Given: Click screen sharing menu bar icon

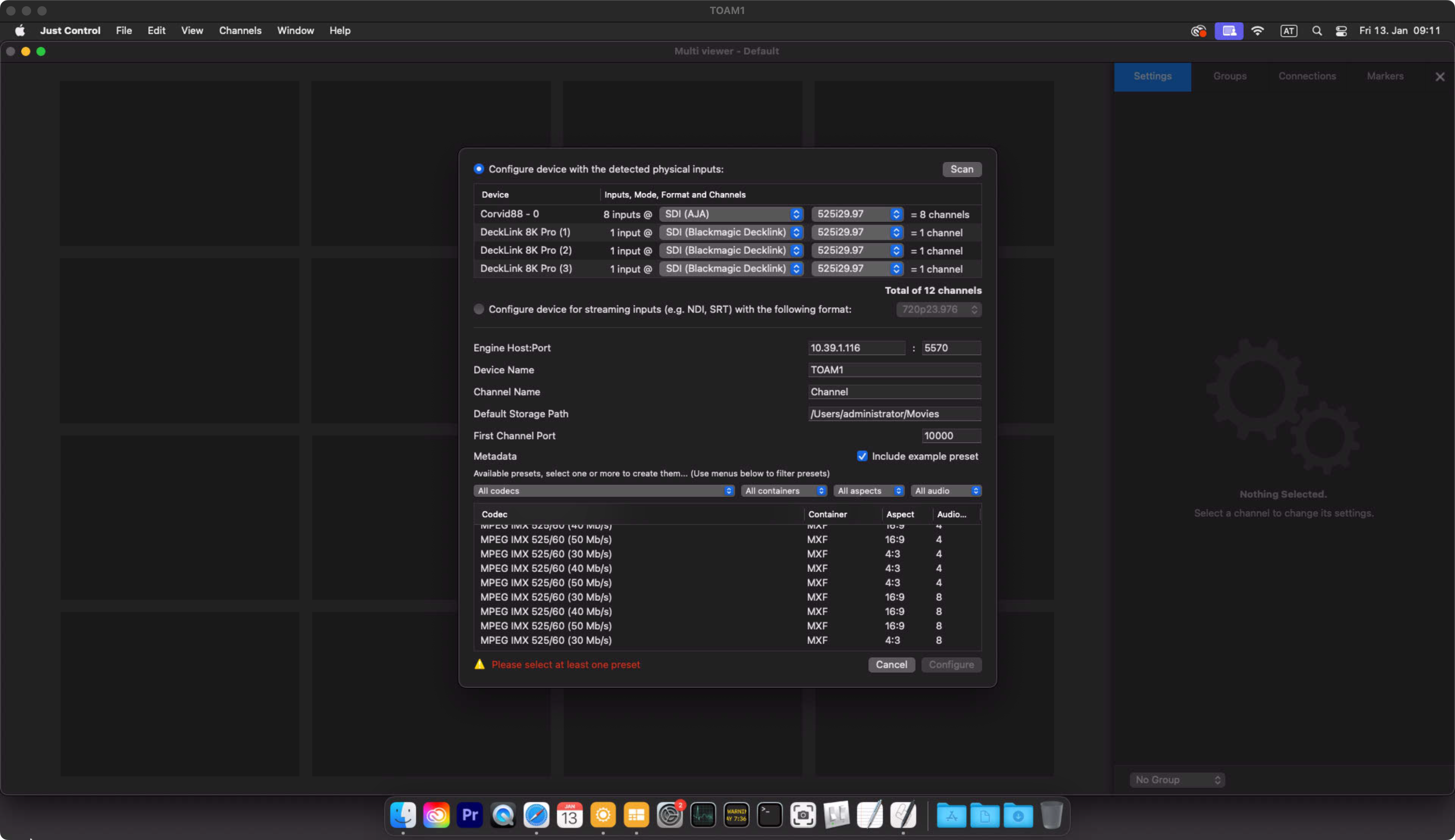Looking at the screenshot, I should (1229, 31).
